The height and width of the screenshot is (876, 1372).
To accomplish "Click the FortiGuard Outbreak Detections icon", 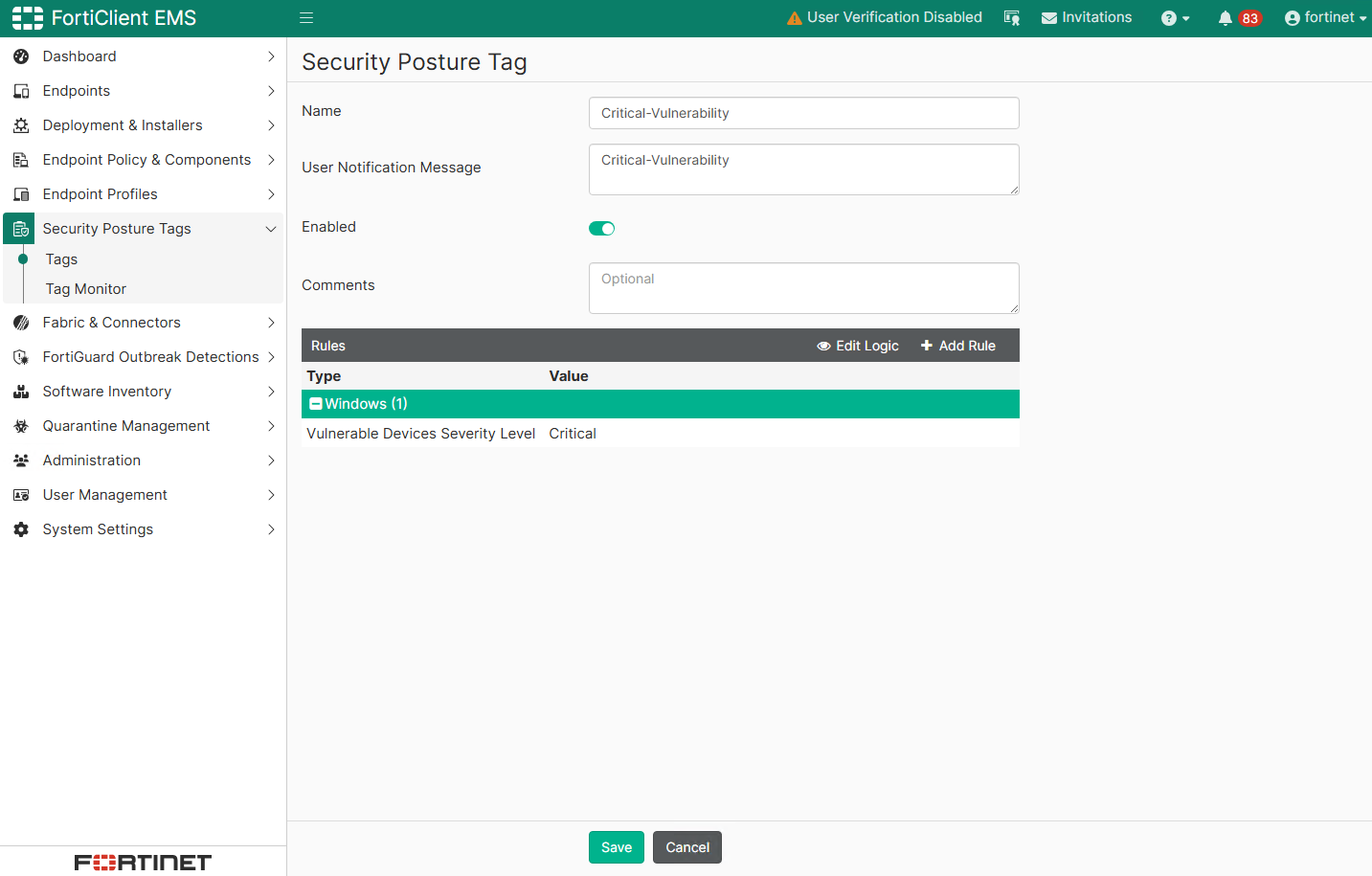I will (x=21, y=356).
